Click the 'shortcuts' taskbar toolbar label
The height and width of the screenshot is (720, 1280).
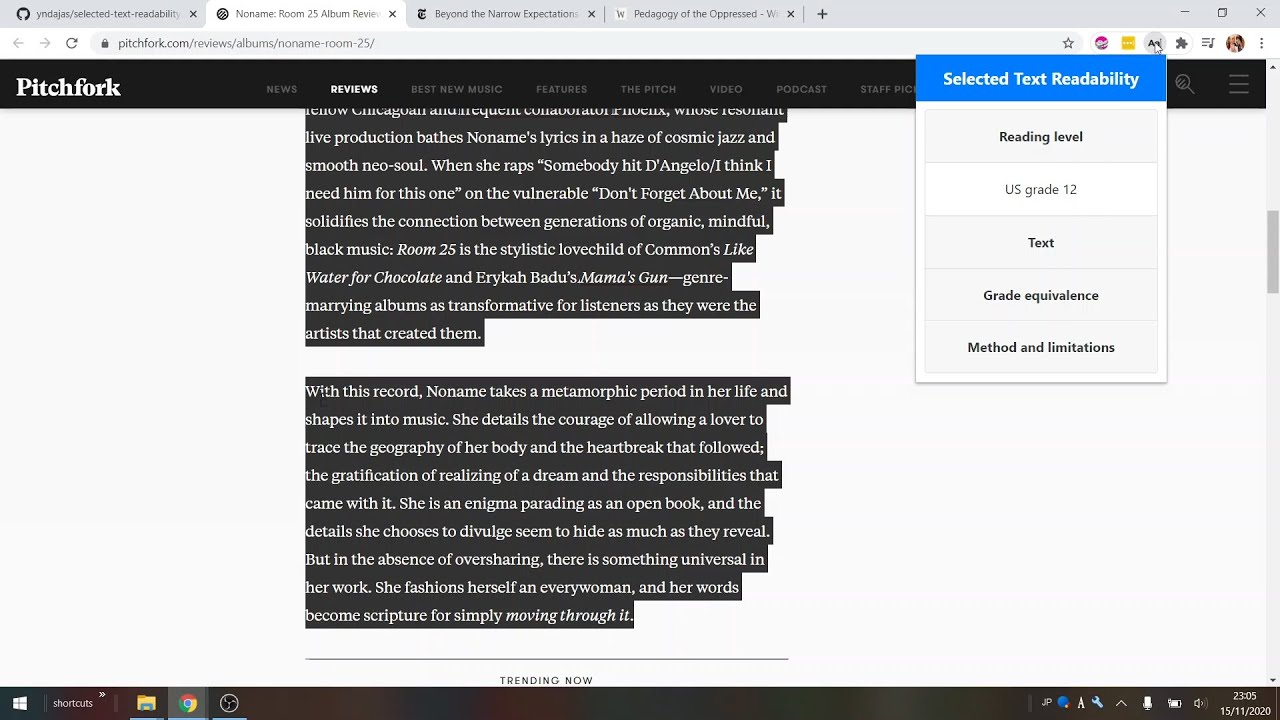click(73, 703)
